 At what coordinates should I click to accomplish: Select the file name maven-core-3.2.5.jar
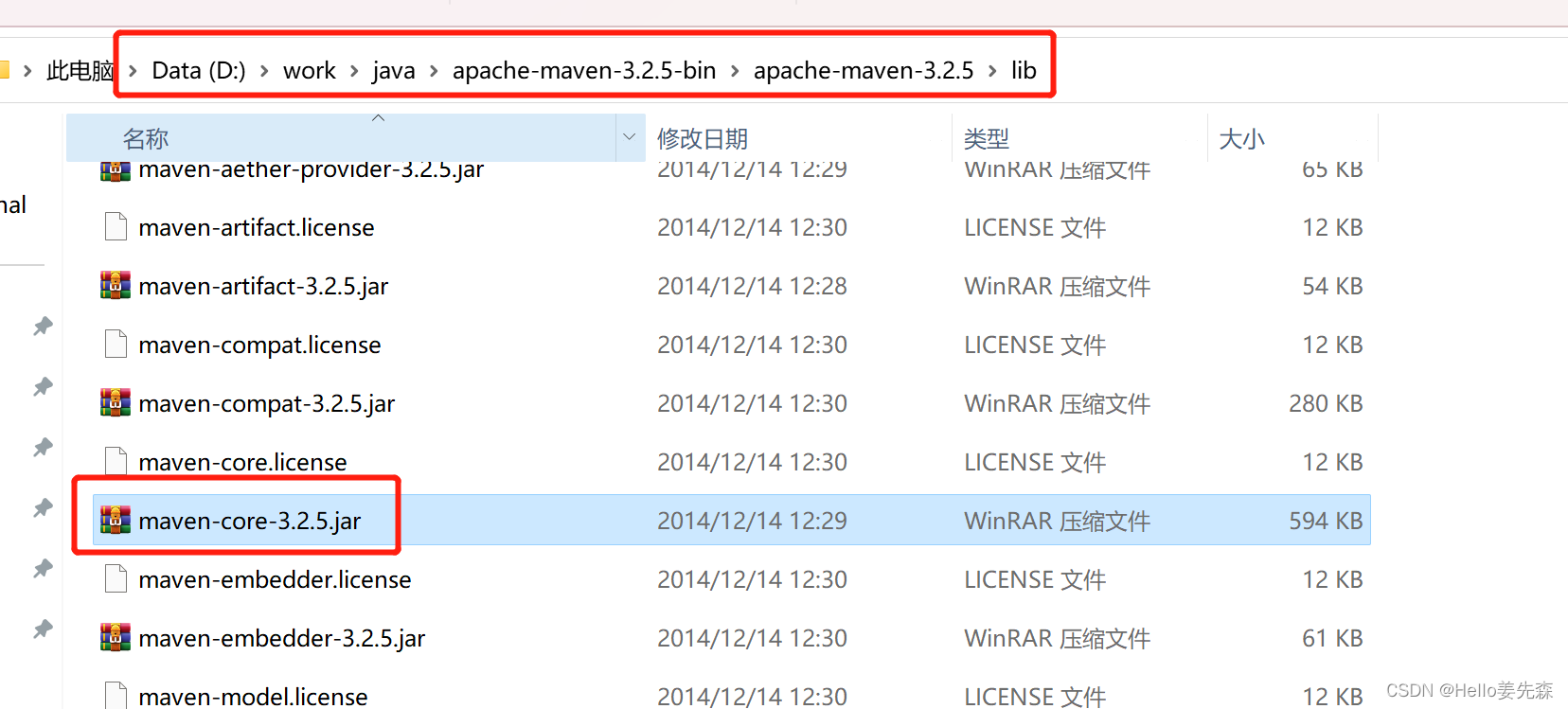coord(250,521)
